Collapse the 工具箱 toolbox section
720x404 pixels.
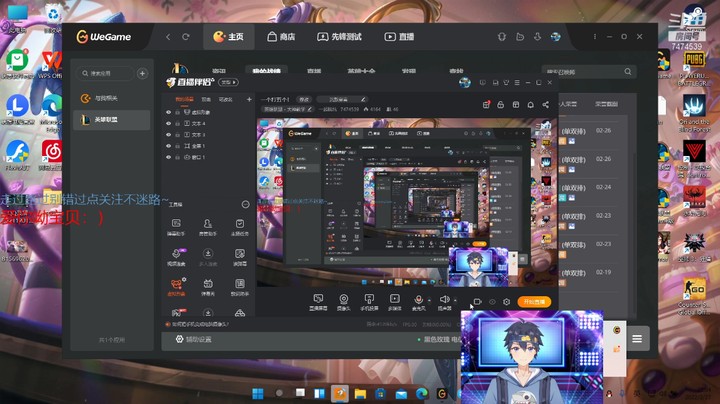click(246, 204)
